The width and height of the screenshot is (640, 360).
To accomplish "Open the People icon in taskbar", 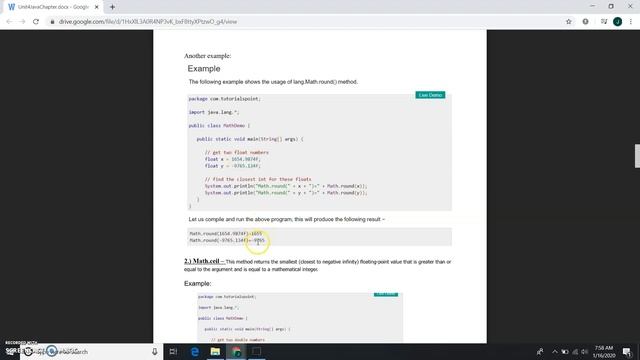I will coord(540,351).
